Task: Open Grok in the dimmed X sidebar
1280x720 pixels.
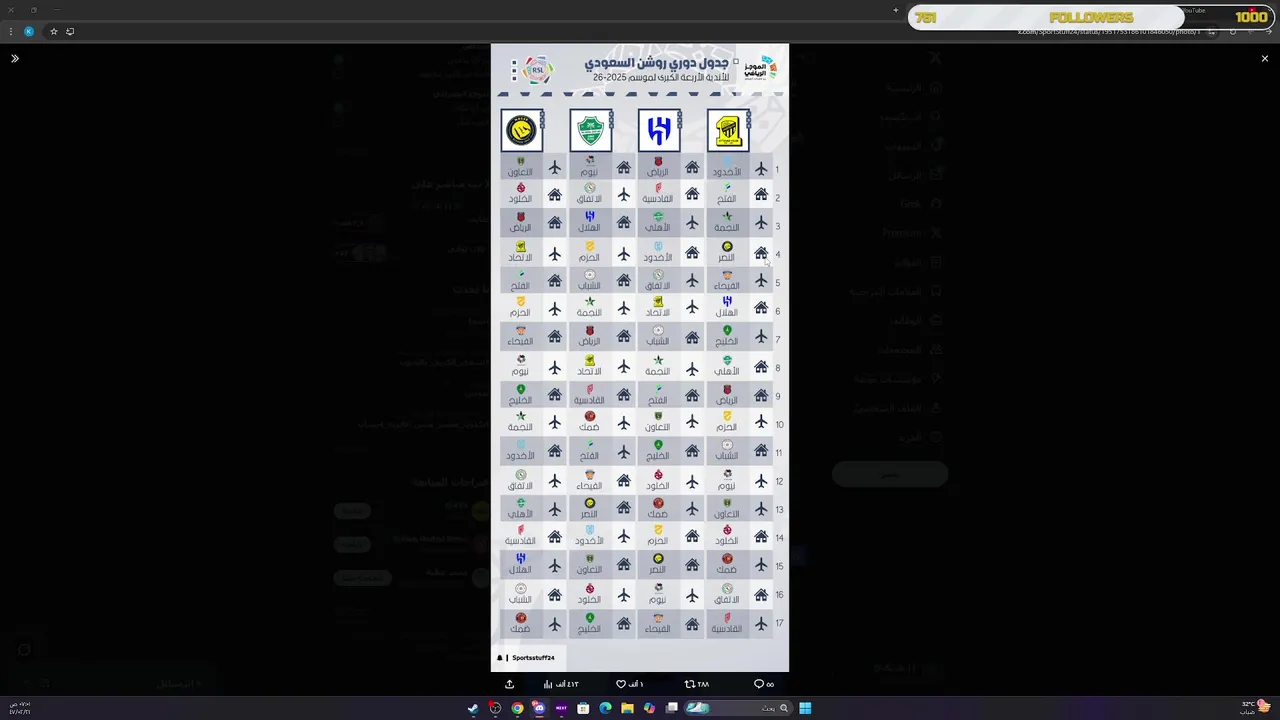Action: pos(921,203)
